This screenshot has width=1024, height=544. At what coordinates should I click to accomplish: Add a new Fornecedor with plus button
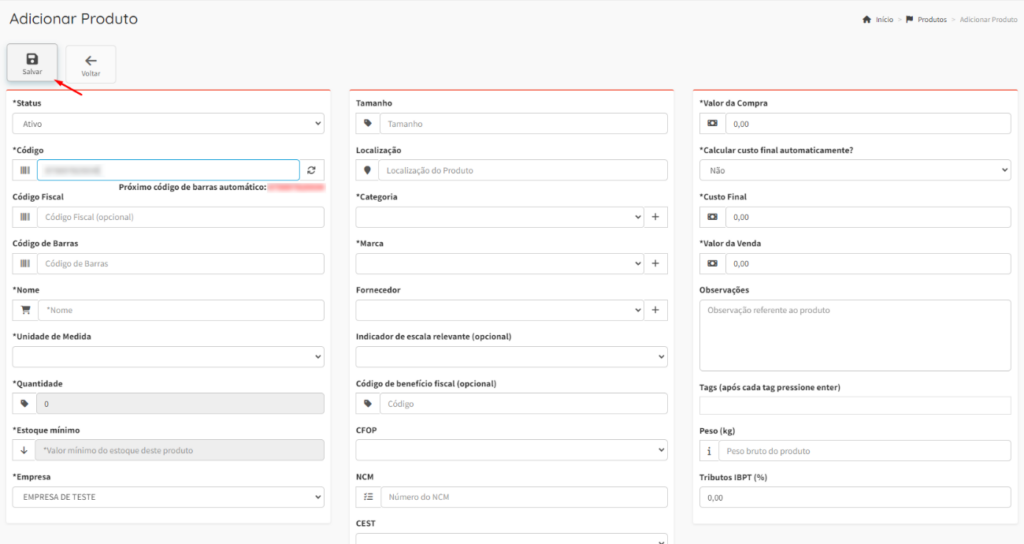coord(655,310)
